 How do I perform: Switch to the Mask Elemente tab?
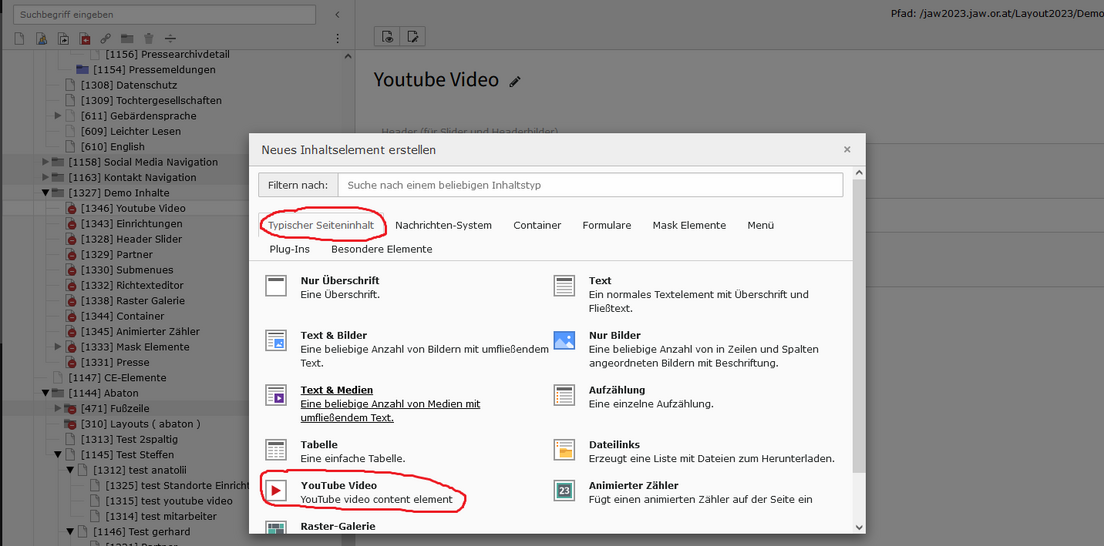pos(689,225)
